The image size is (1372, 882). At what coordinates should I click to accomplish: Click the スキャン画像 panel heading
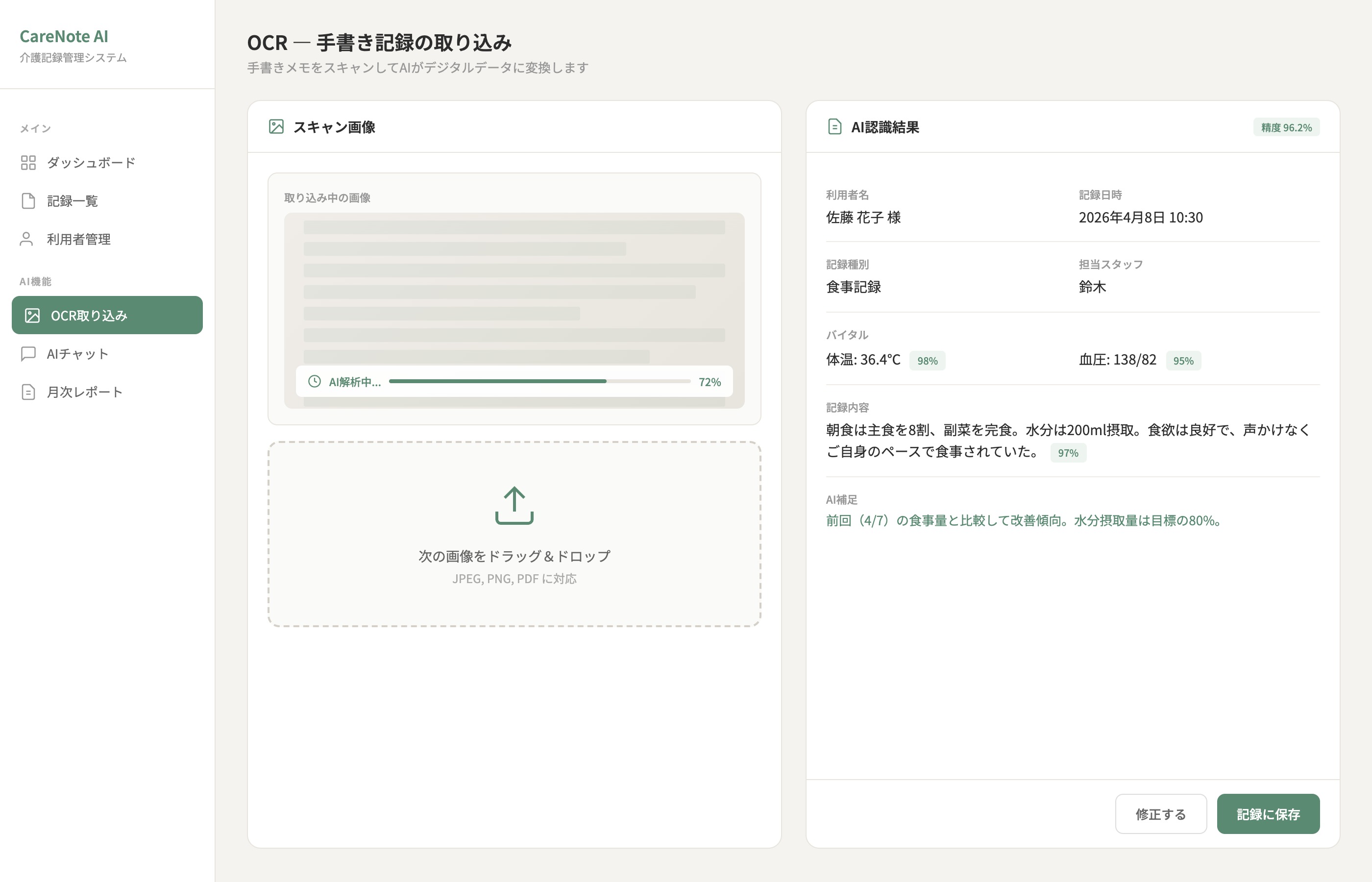(334, 127)
